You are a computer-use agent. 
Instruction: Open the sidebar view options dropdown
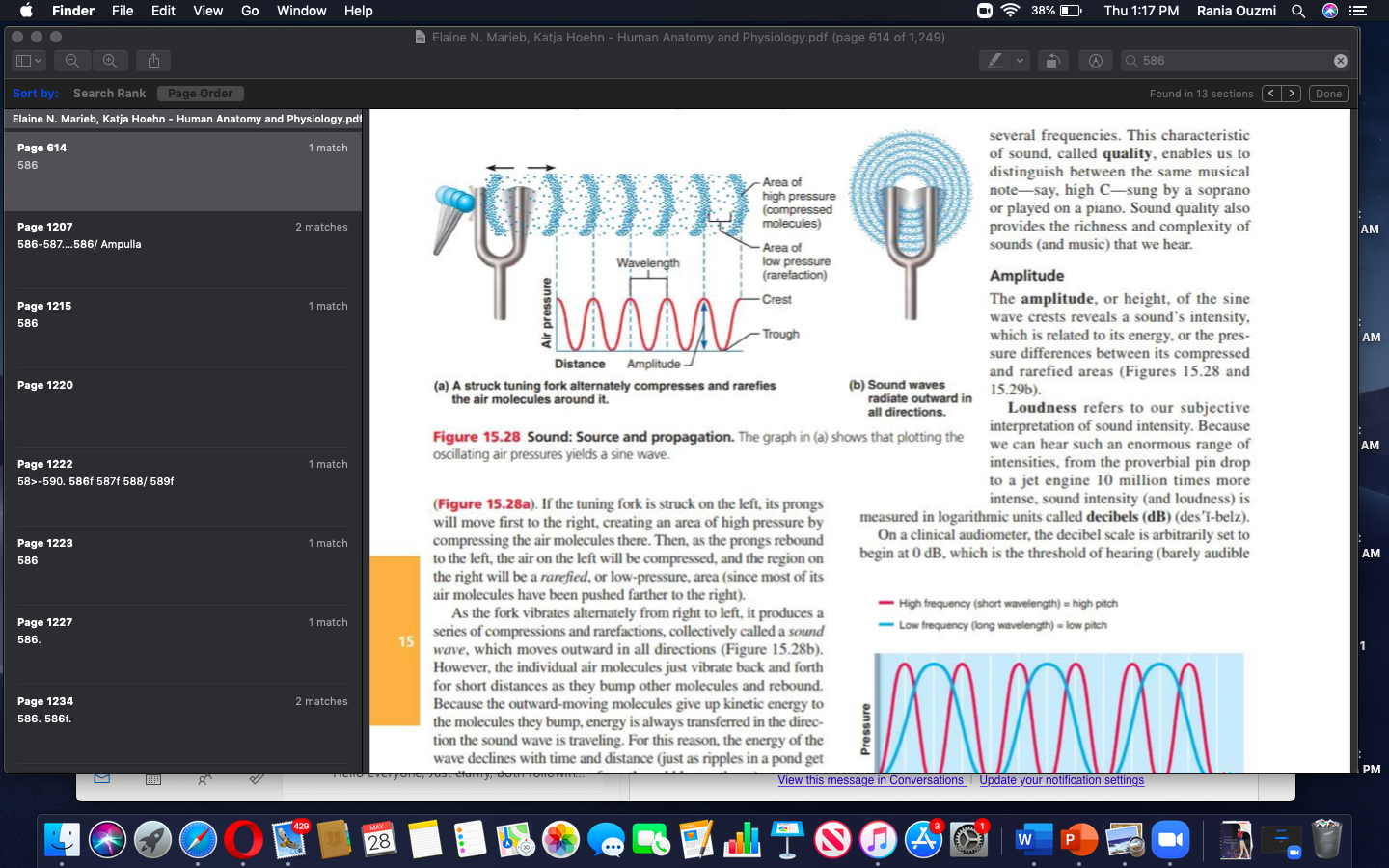[x=30, y=61]
